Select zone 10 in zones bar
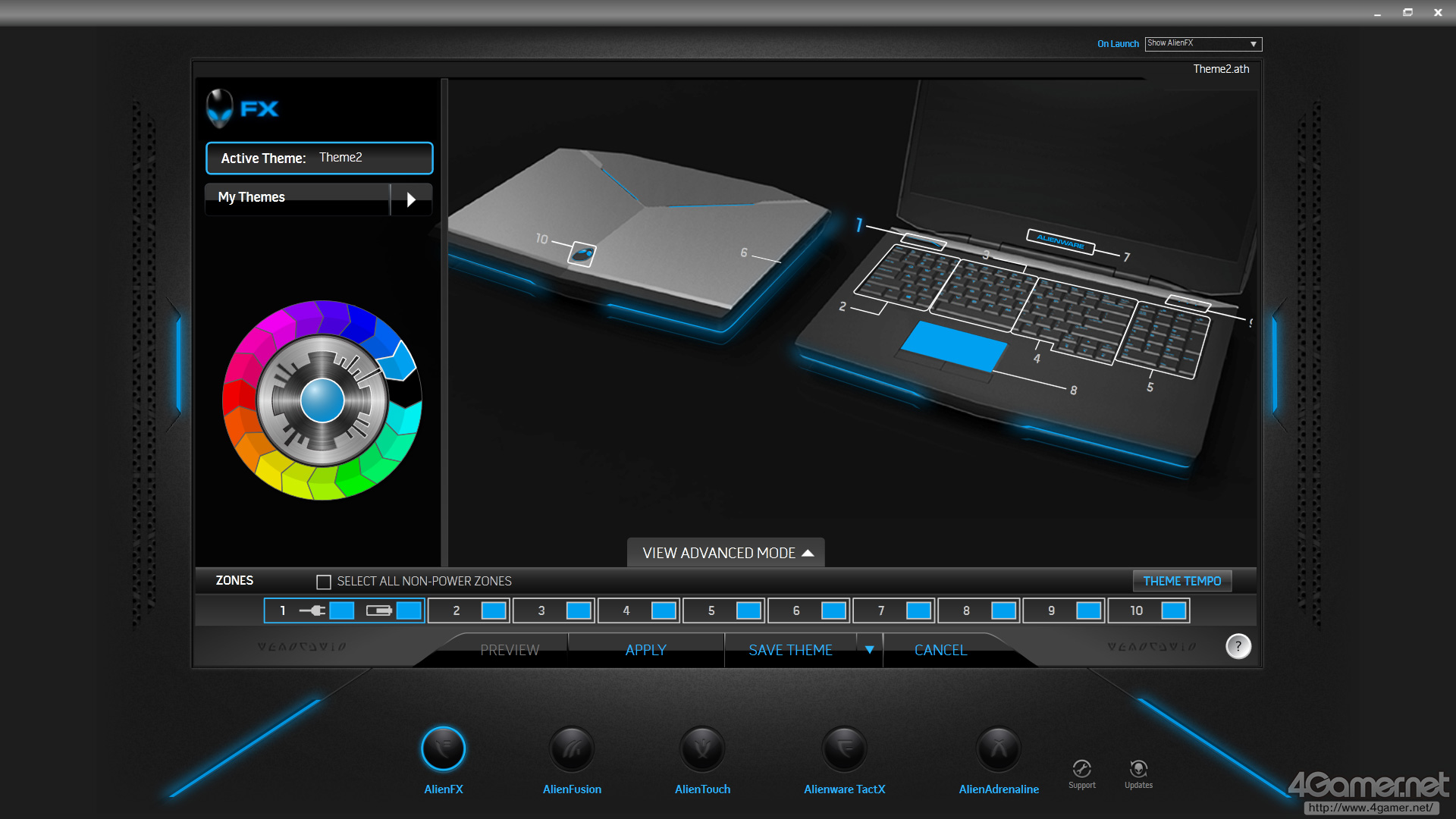Image resolution: width=1456 pixels, height=819 pixels. pyautogui.click(x=1148, y=610)
